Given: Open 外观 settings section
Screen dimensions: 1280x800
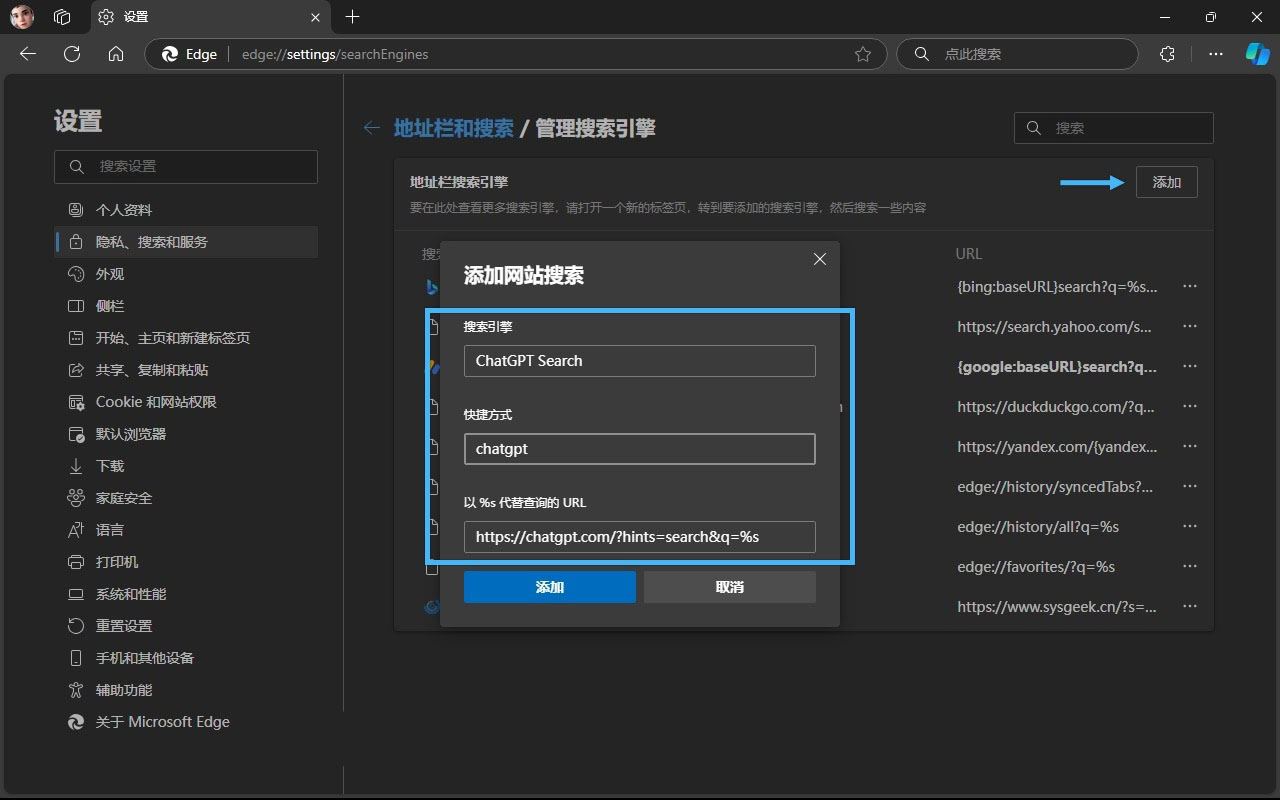Looking at the screenshot, I should point(186,274).
